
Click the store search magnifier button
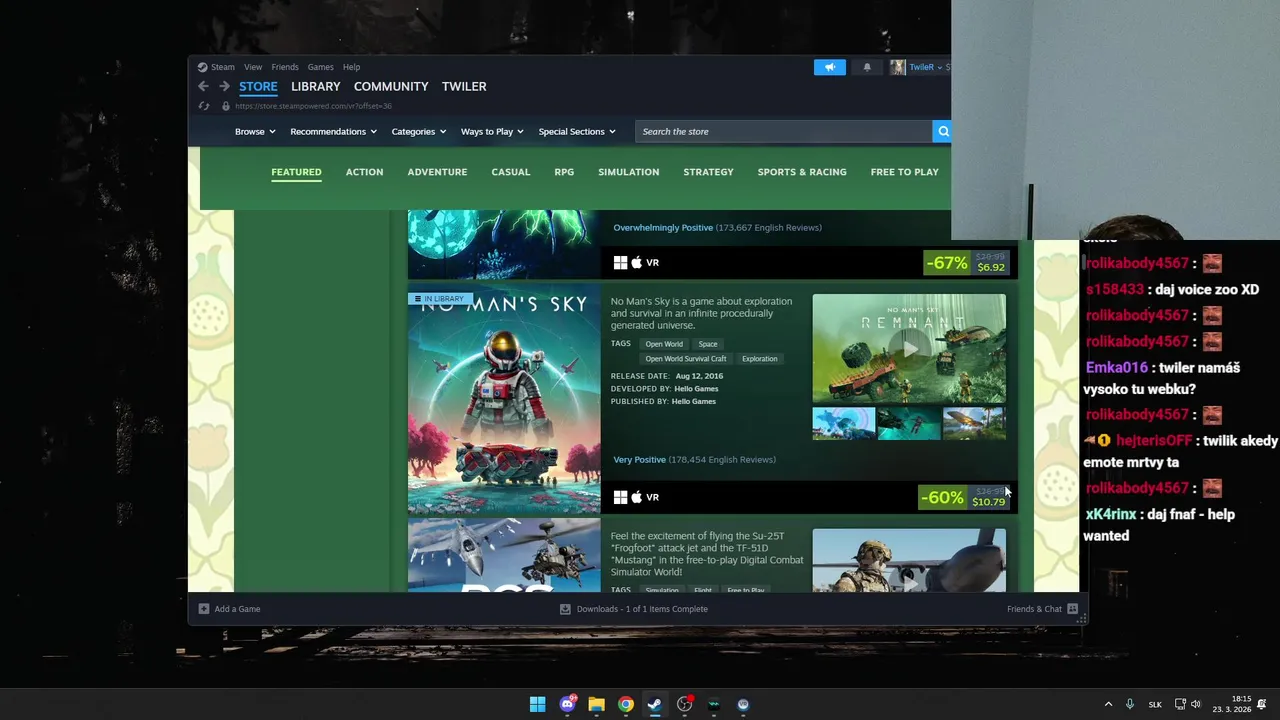pos(942,131)
